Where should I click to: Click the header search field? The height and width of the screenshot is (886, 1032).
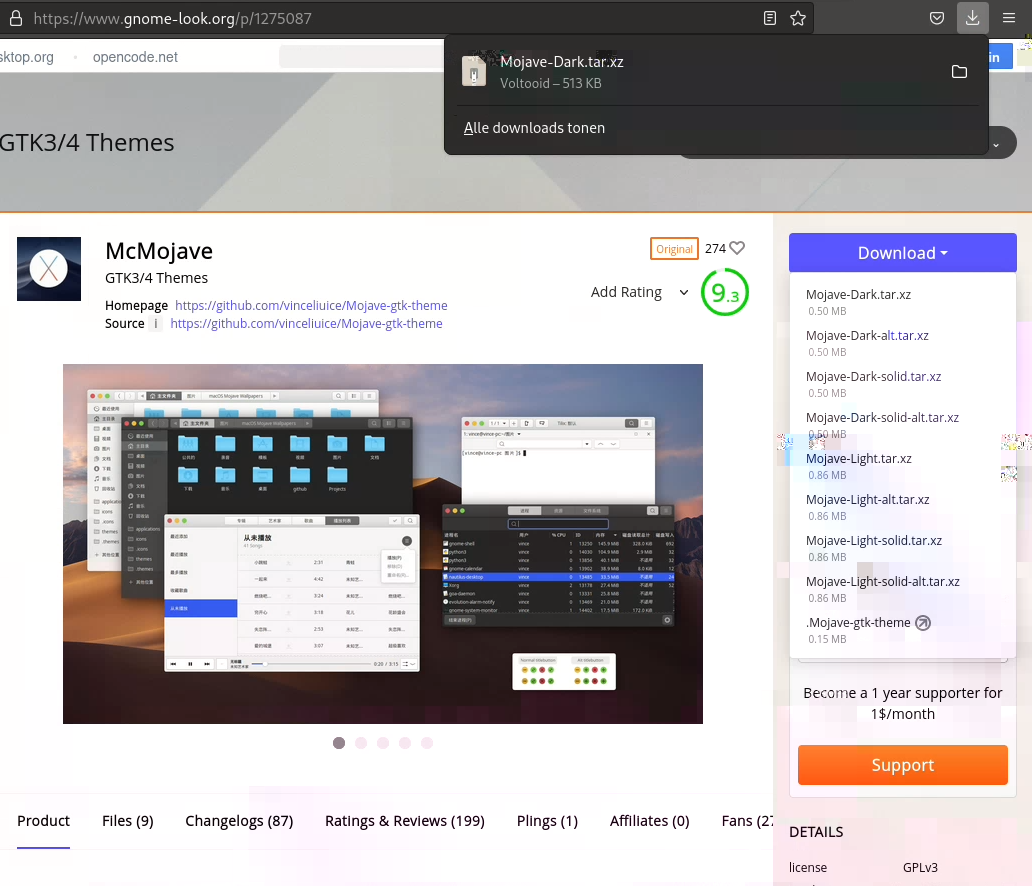click(361, 57)
